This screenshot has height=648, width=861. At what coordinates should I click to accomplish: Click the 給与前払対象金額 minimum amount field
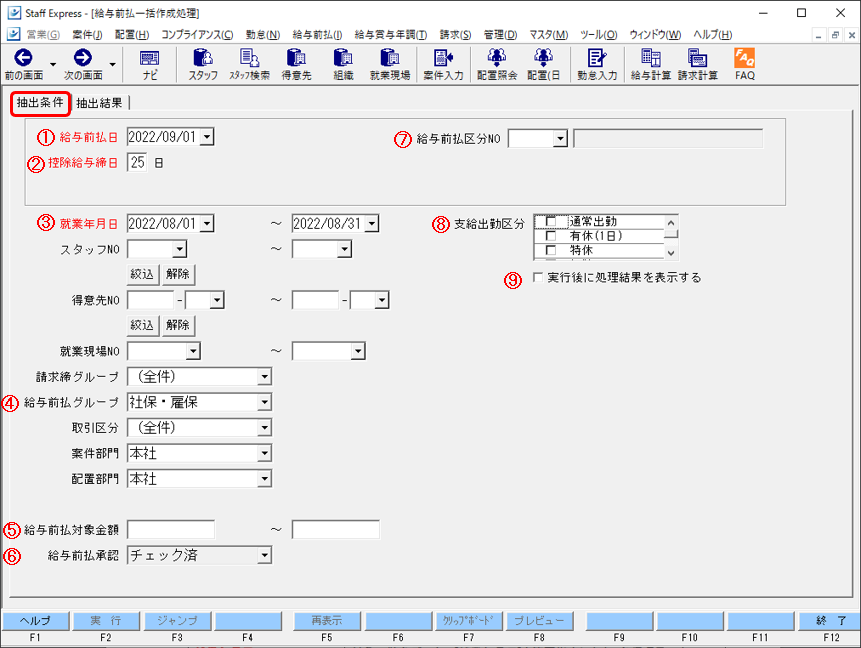coord(171,530)
